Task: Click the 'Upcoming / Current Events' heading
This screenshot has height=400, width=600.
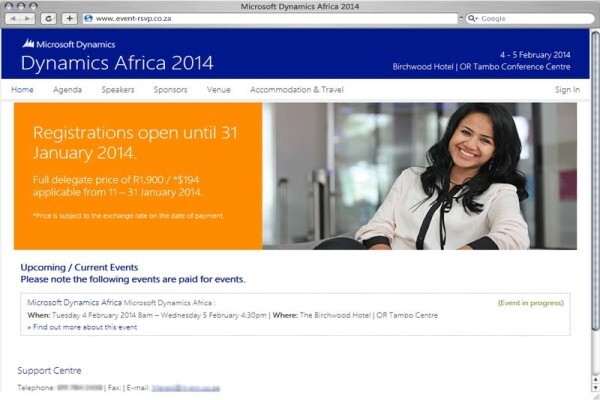Action: pyautogui.click(x=79, y=267)
